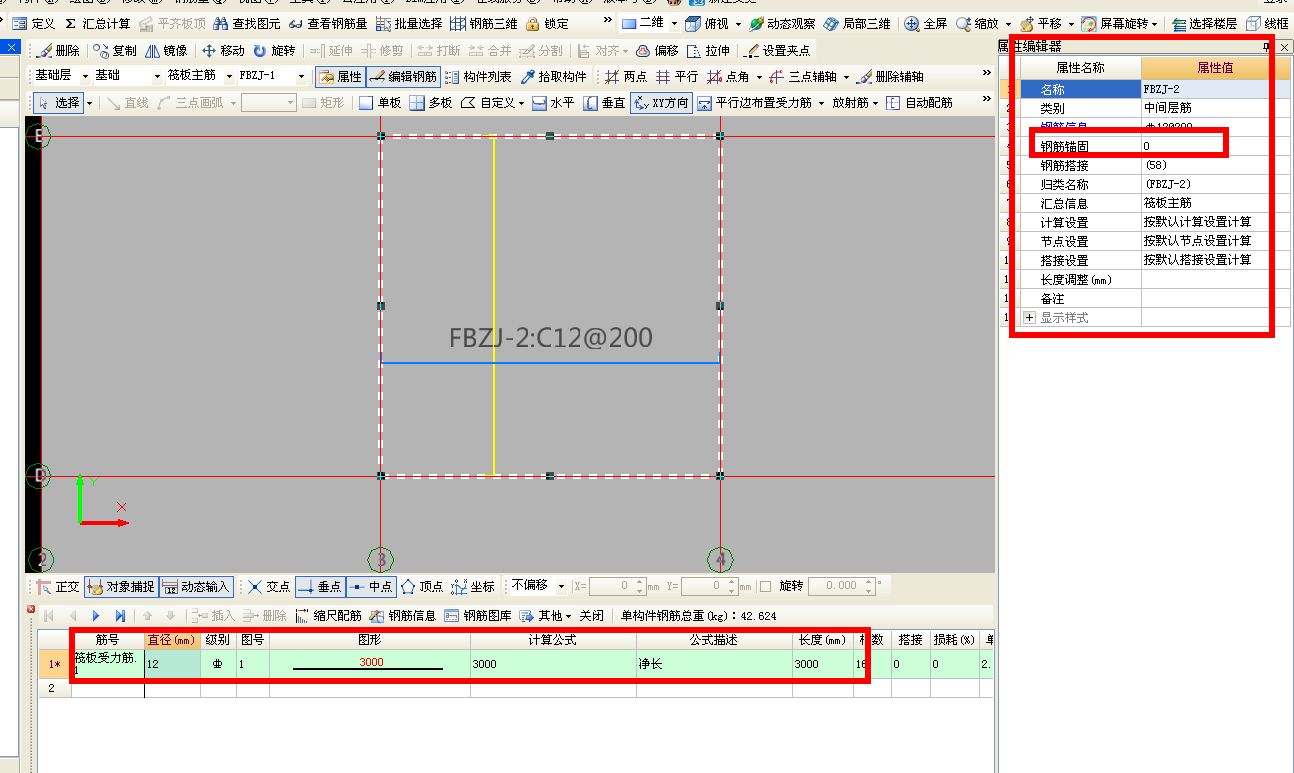1294x773 pixels.
Task: Choose 垂直 vertical rebar direction
Action: pyautogui.click(x=604, y=102)
